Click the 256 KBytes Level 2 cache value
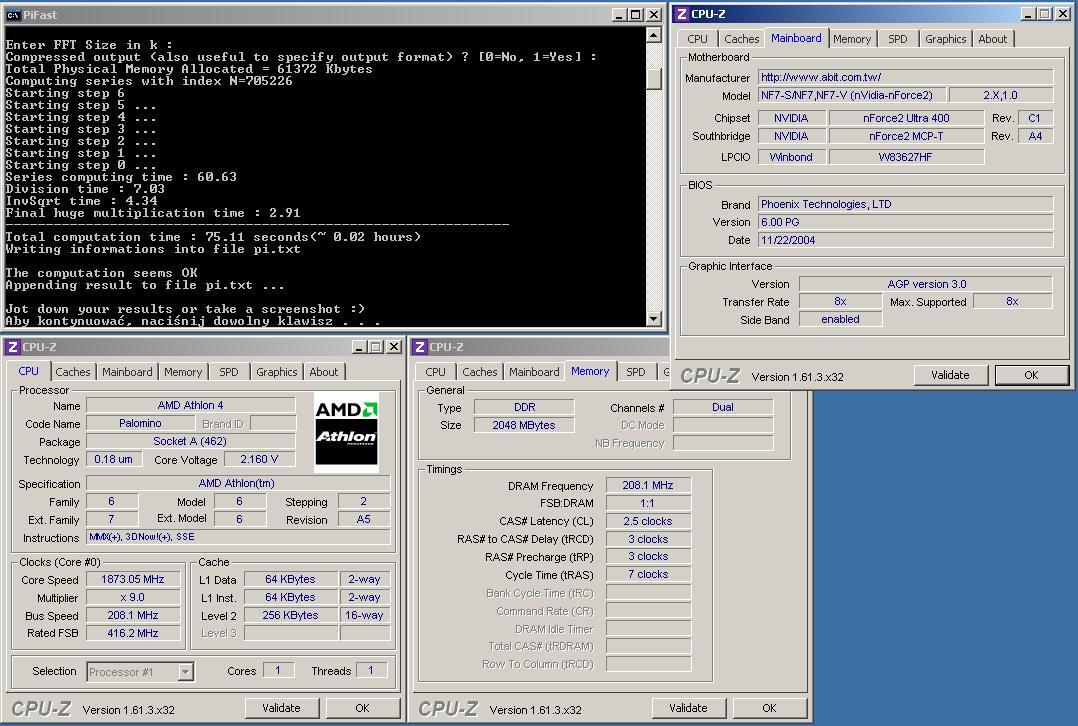 coord(290,615)
